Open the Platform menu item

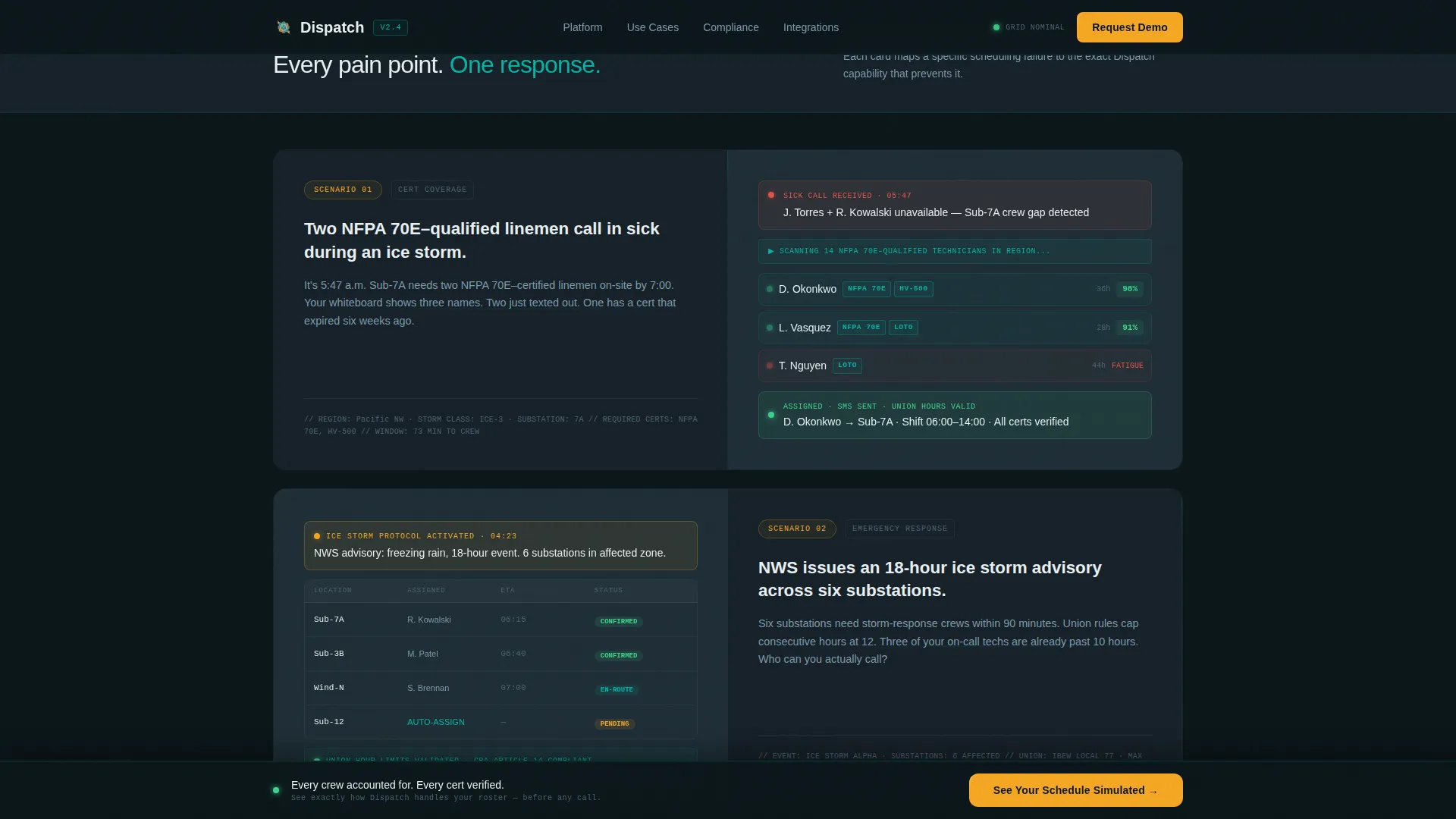click(582, 27)
